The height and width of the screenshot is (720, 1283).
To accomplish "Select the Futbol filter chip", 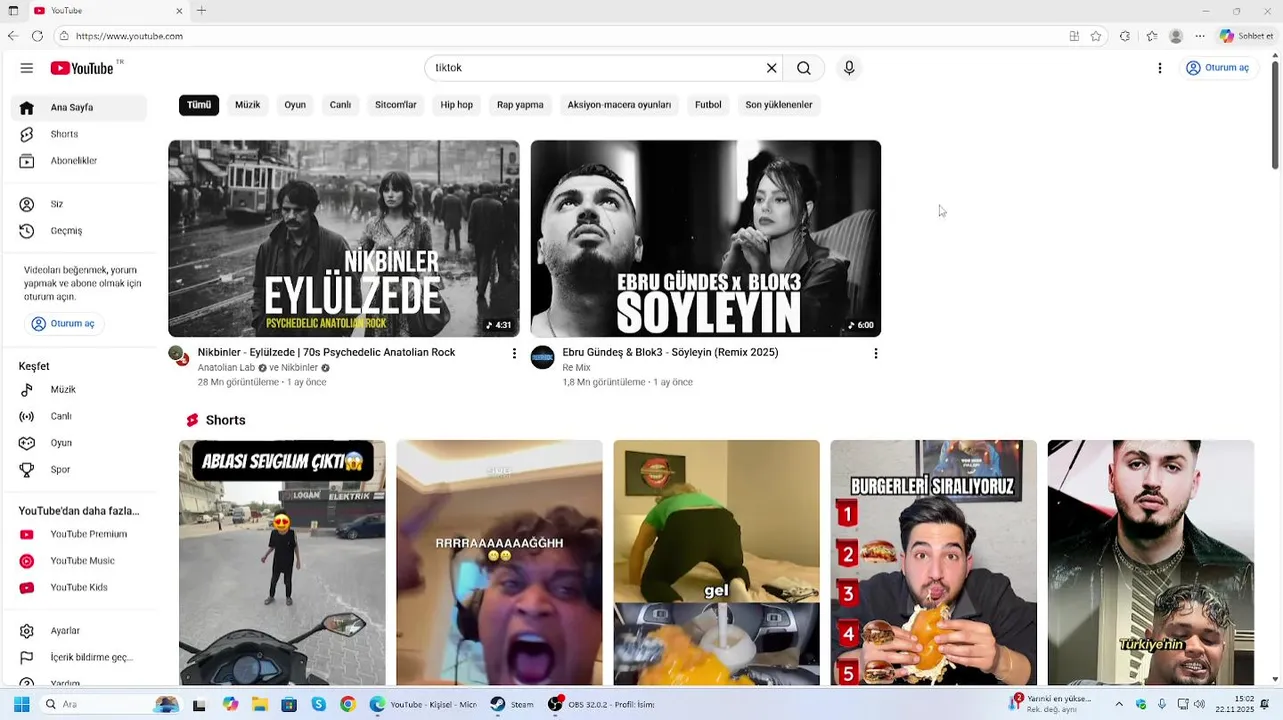I will [x=708, y=105].
